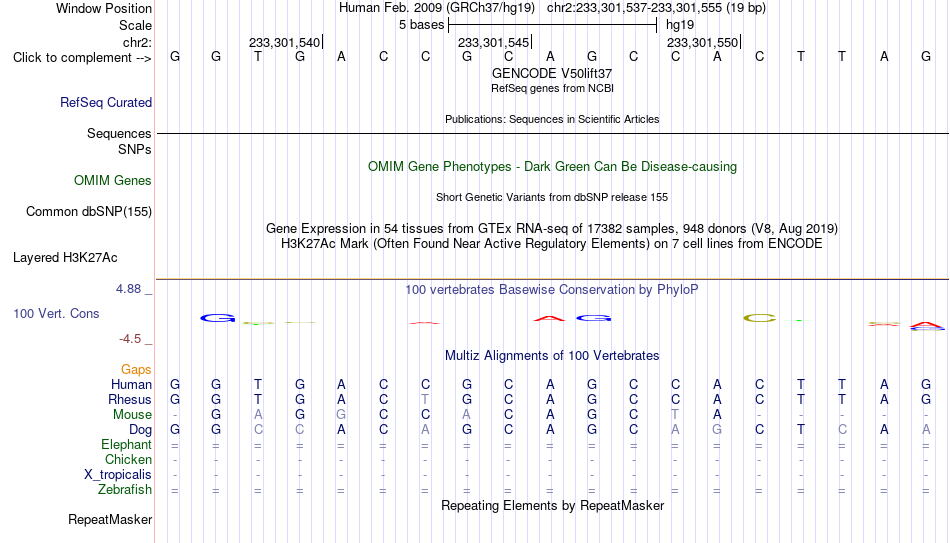The height and width of the screenshot is (543, 950).
Task: Open the 100 Vert. Cons track settings
Action: pyautogui.click(x=56, y=313)
